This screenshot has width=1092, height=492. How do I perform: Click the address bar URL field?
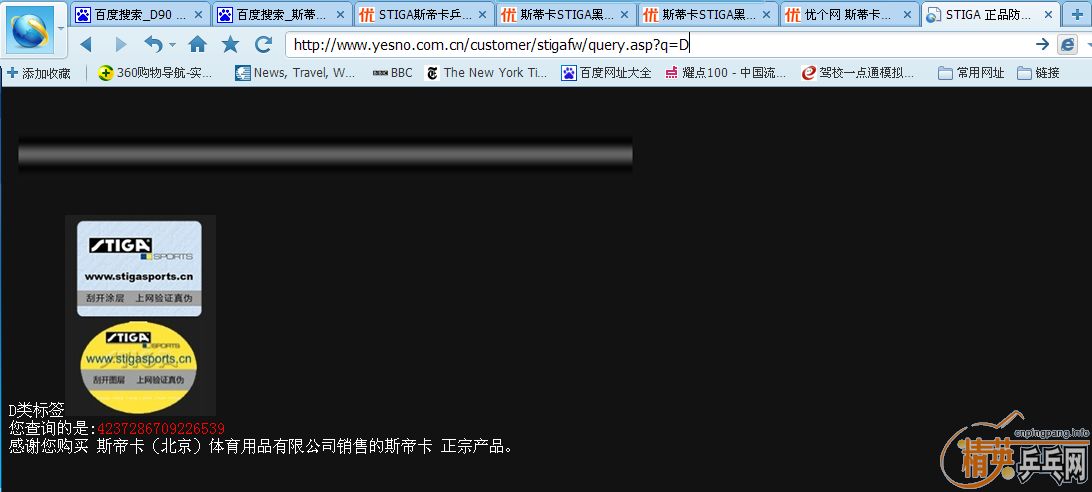pyautogui.click(x=658, y=45)
